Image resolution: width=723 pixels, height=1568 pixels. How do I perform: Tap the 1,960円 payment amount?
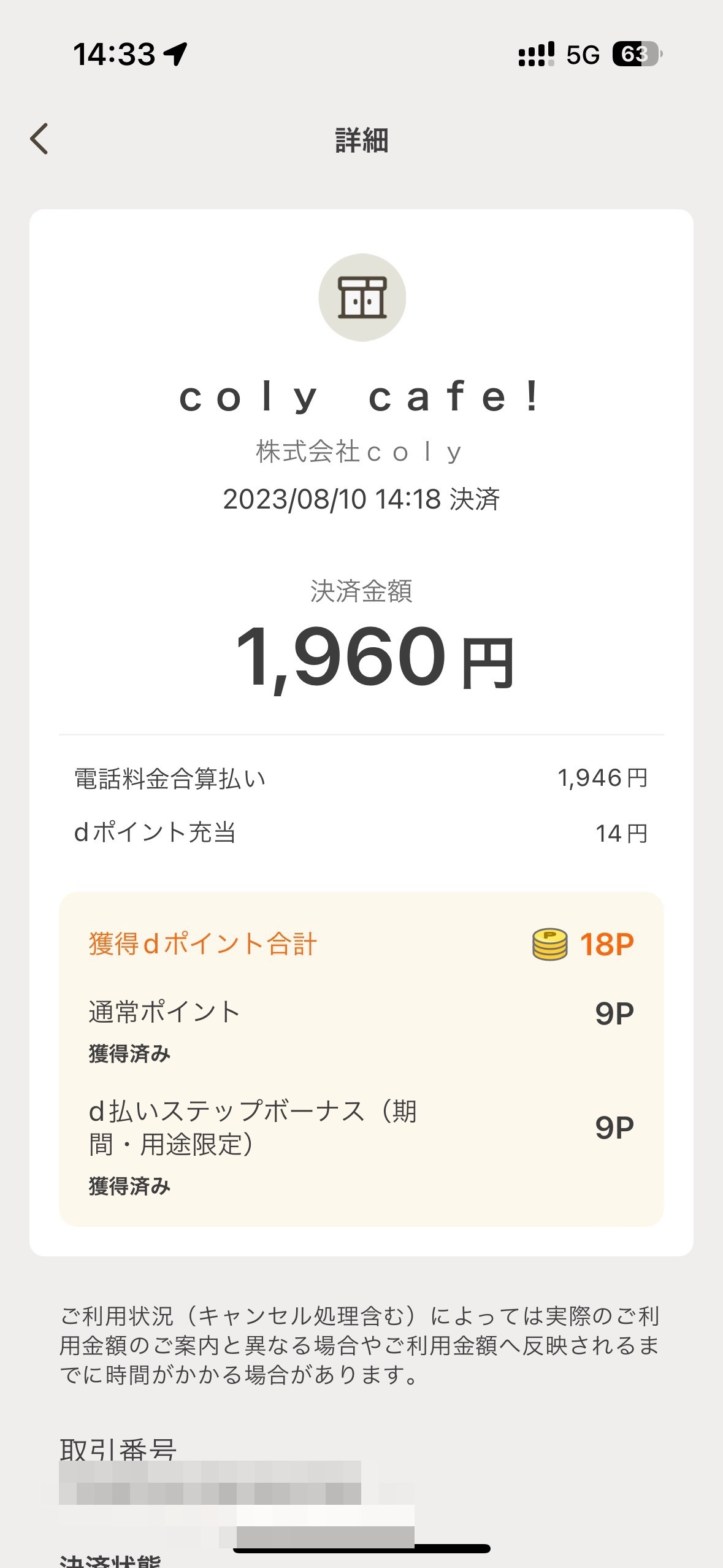point(374,657)
